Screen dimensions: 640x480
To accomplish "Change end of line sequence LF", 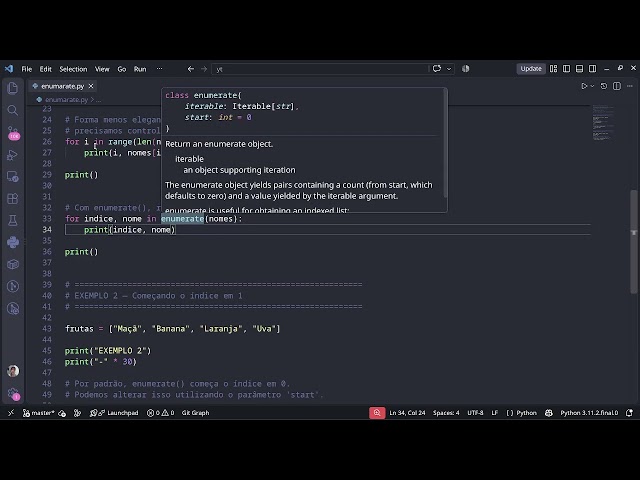I will tap(494, 413).
